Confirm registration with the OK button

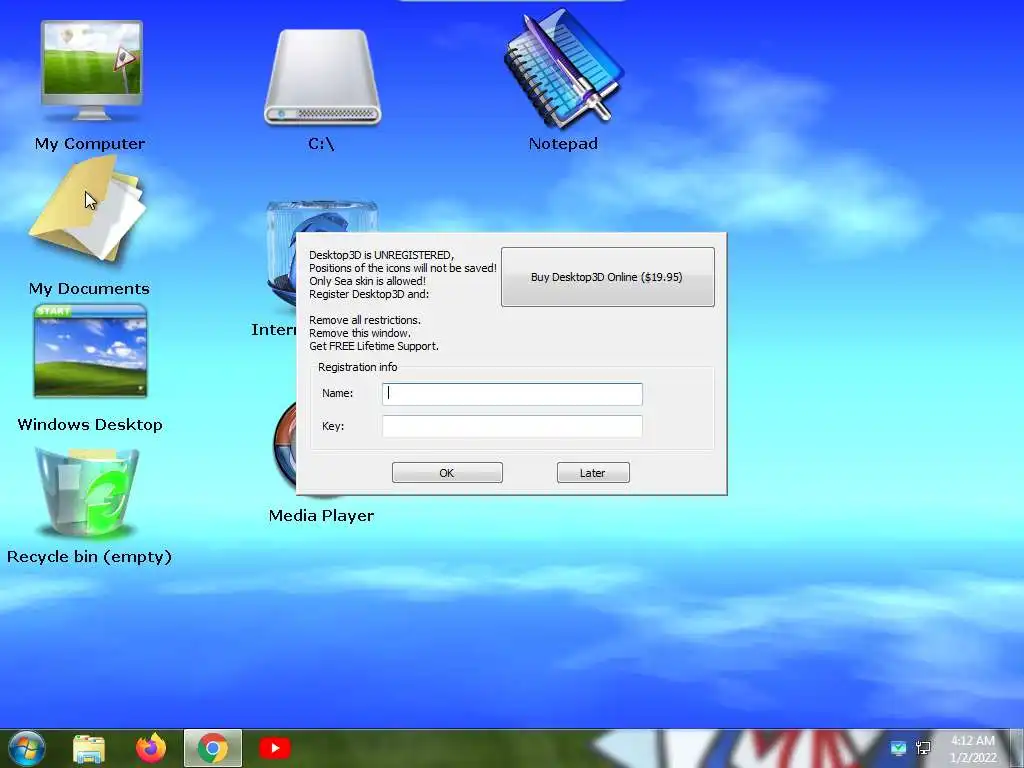(447, 473)
